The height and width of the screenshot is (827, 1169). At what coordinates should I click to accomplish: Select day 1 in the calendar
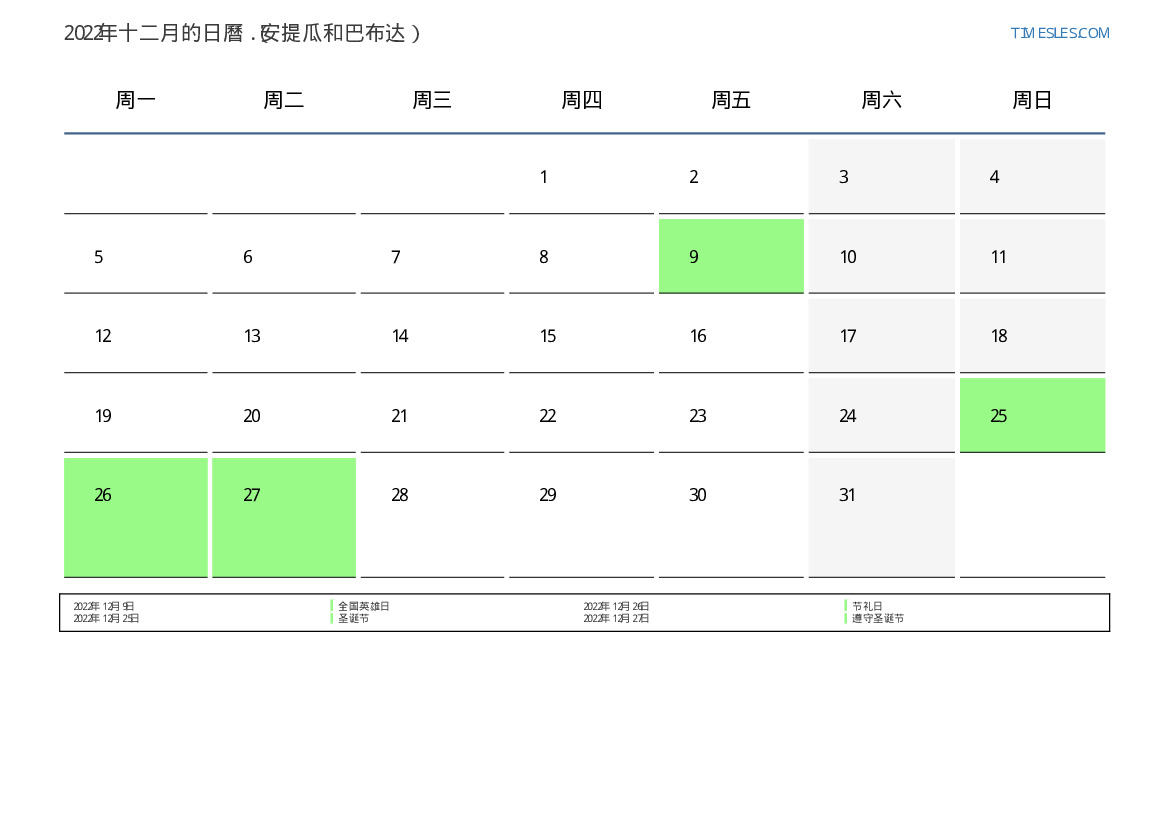click(581, 177)
